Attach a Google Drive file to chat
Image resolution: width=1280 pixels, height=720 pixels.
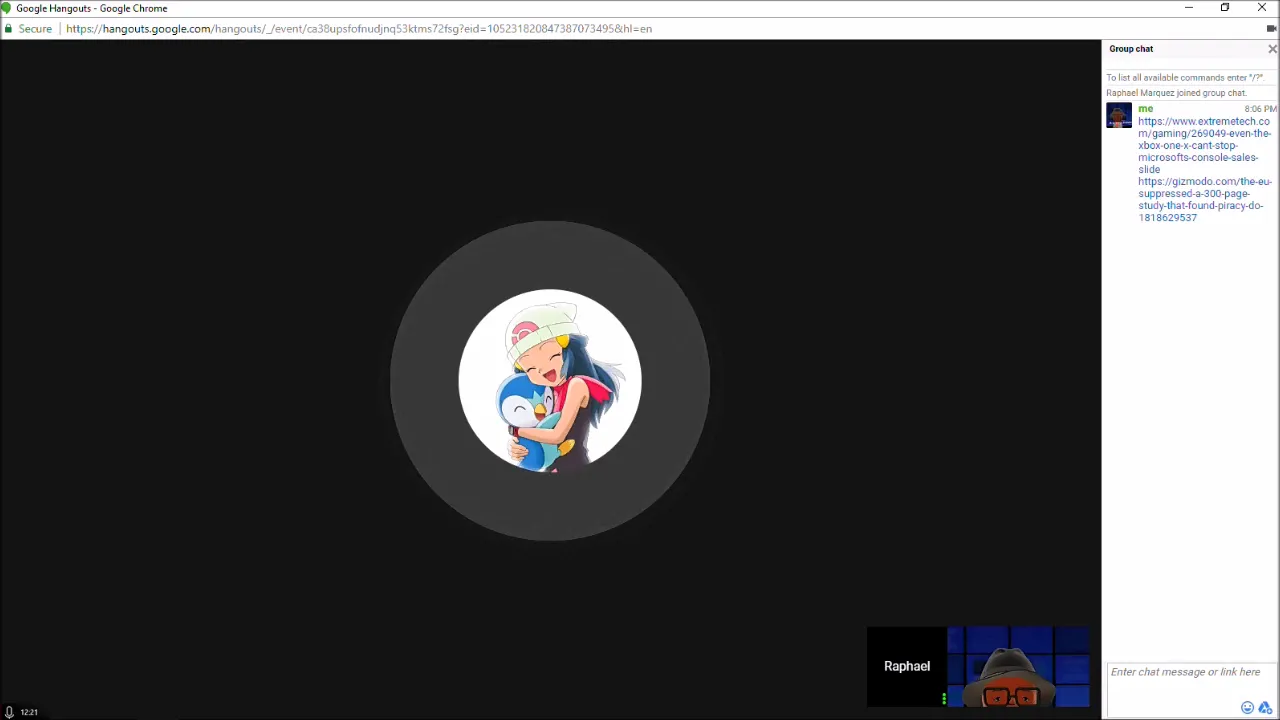[1265, 708]
